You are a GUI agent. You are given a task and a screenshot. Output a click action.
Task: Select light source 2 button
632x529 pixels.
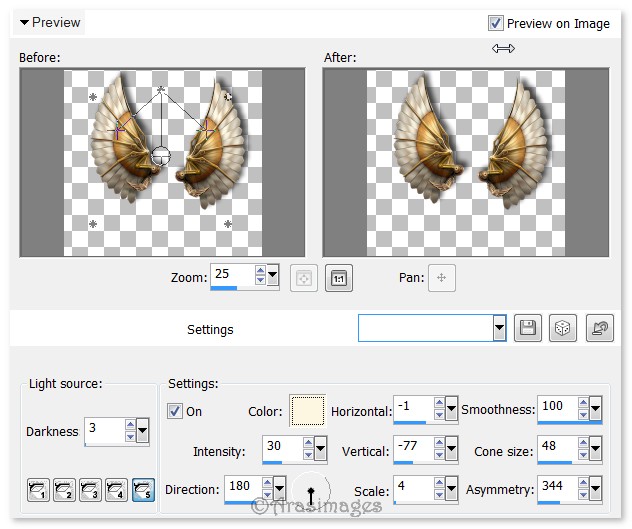pyautogui.click(x=65, y=490)
